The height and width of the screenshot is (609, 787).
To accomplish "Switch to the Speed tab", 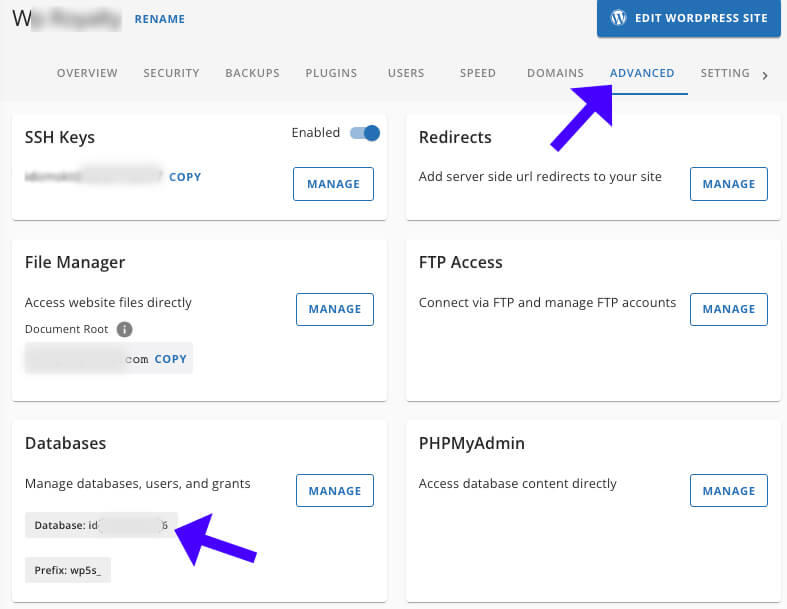I will [x=477, y=73].
